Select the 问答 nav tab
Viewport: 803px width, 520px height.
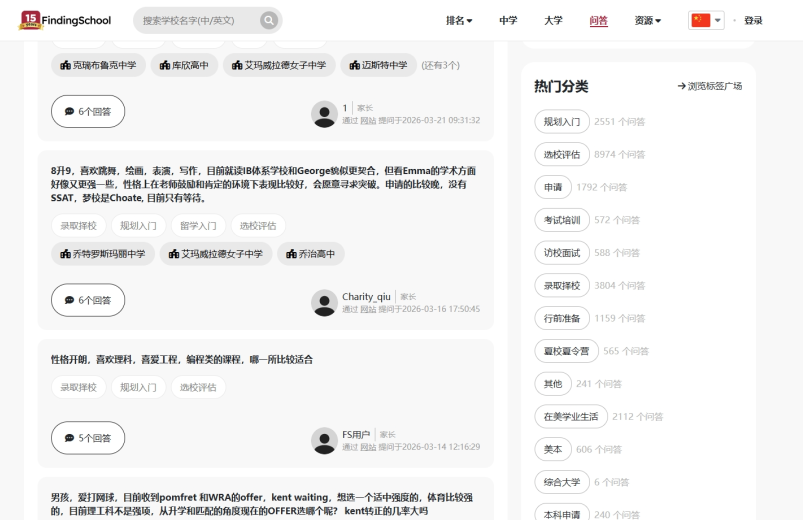click(598, 20)
